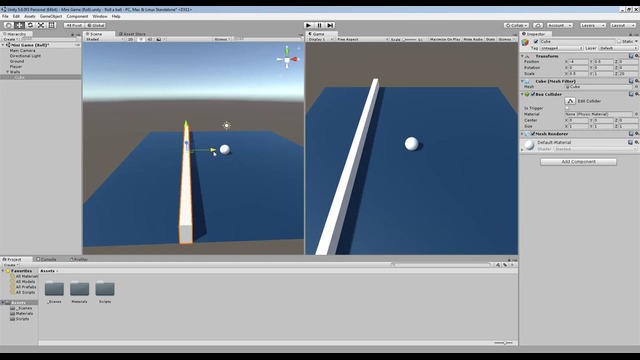Switch to the Profiler tab
The image size is (640, 360).
(79, 259)
